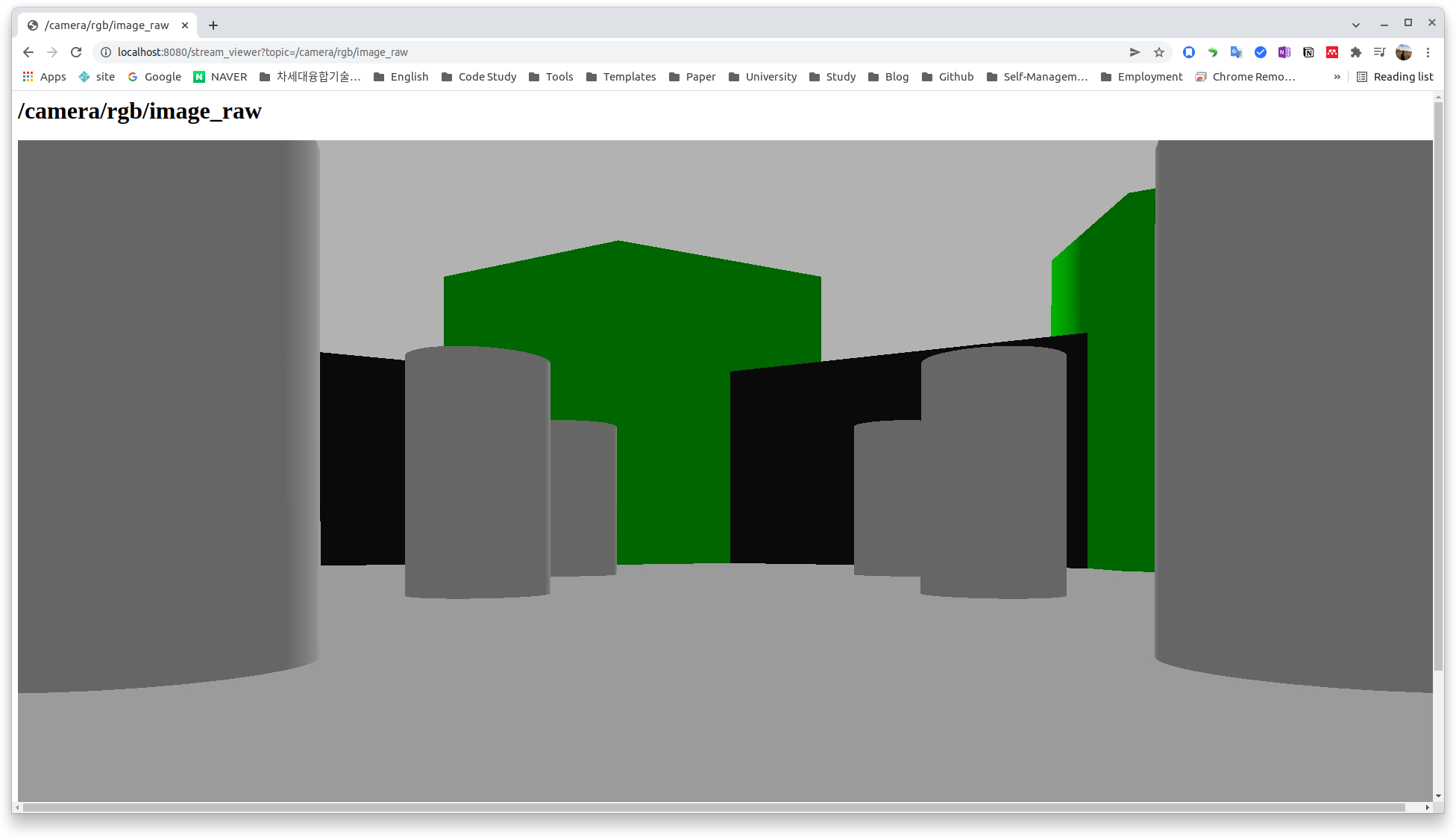The height and width of the screenshot is (837, 1456).
Task: Open the blue checkmark tasks extension
Action: point(1261,52)
